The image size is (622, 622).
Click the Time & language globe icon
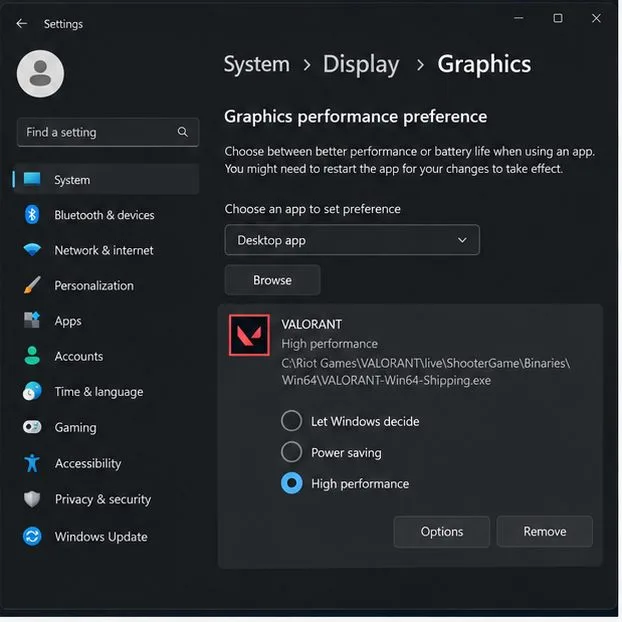32,392
